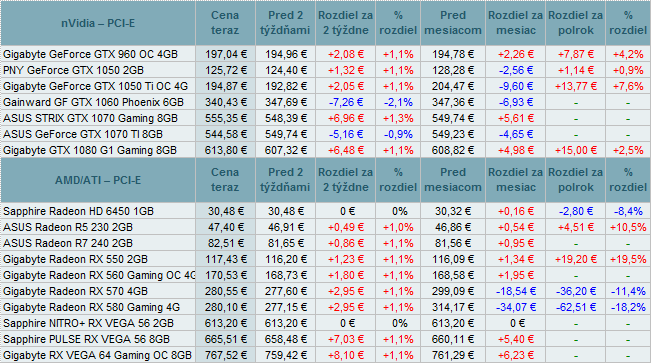
Task: Select Sapphire Radeon HD 6450 1GB row
Action: point(326,211)
